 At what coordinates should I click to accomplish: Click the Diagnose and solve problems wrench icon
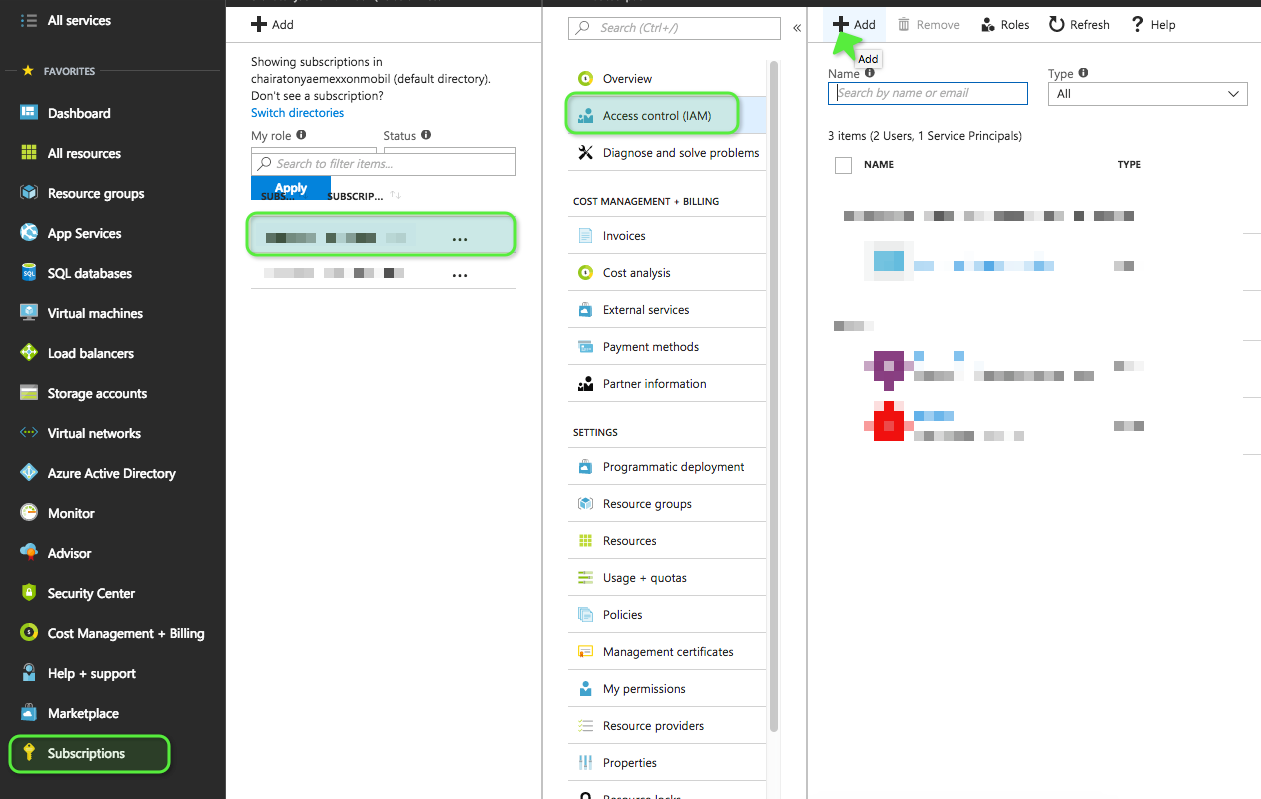pos(585,153)
